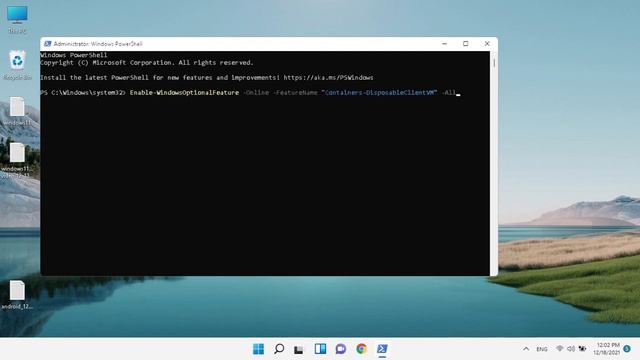
Task: Click the "Containers-DisposableClientVM" string
Action: click(379, 93)
